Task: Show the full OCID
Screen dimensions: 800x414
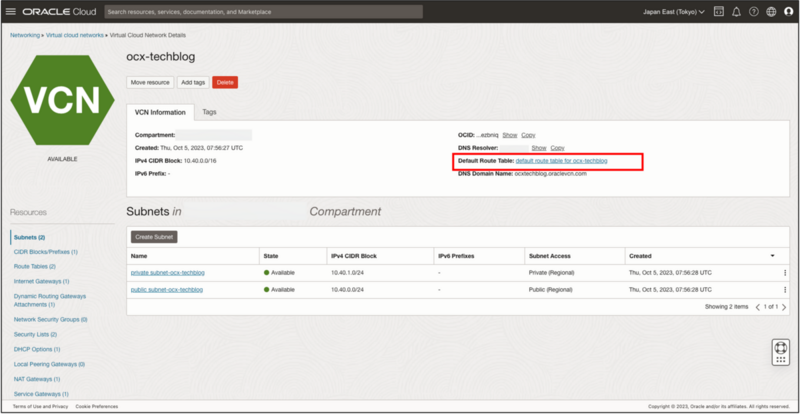Action: [510, 135]
